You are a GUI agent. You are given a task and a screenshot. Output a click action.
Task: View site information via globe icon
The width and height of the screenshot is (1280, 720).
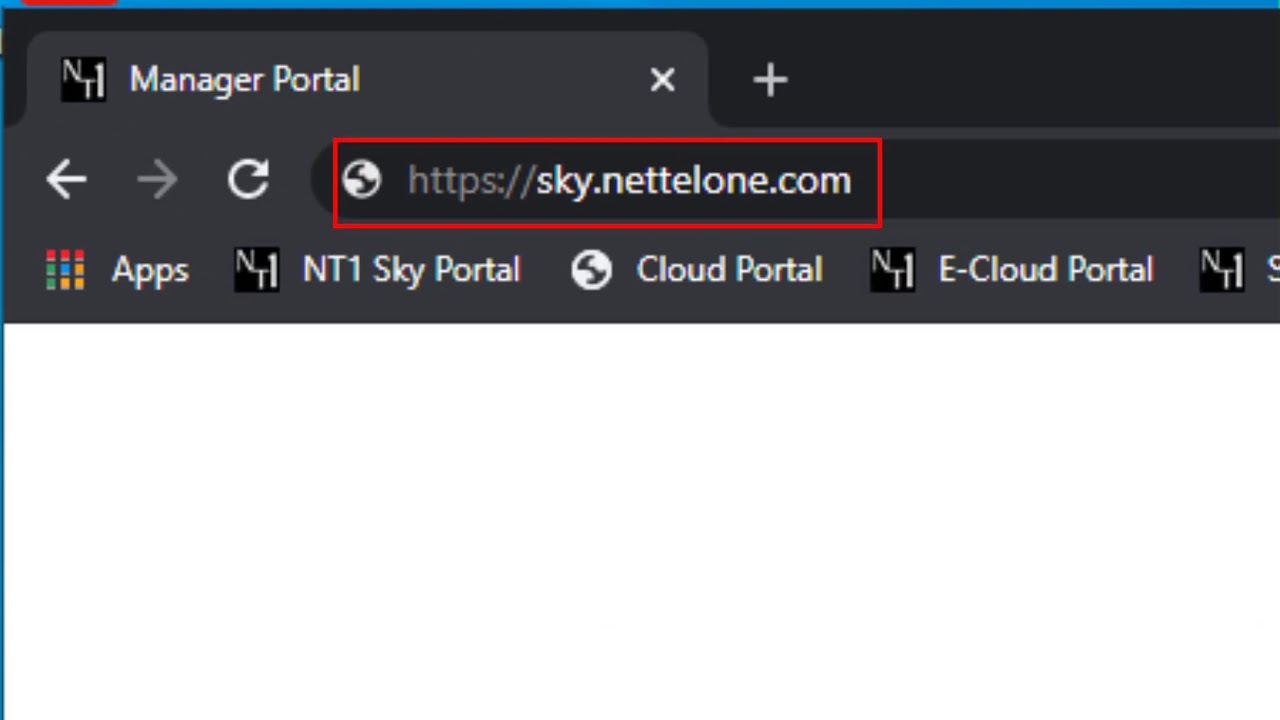[361, 180]
